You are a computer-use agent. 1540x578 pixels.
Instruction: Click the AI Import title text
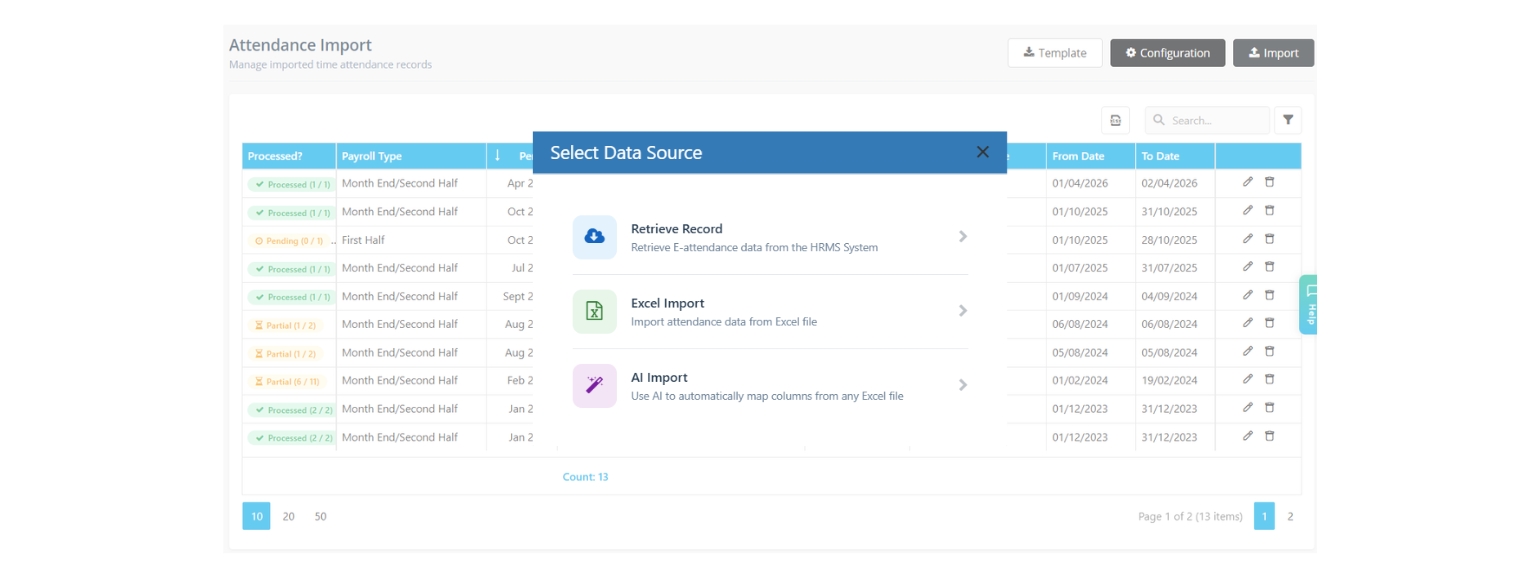pos(660,377)
